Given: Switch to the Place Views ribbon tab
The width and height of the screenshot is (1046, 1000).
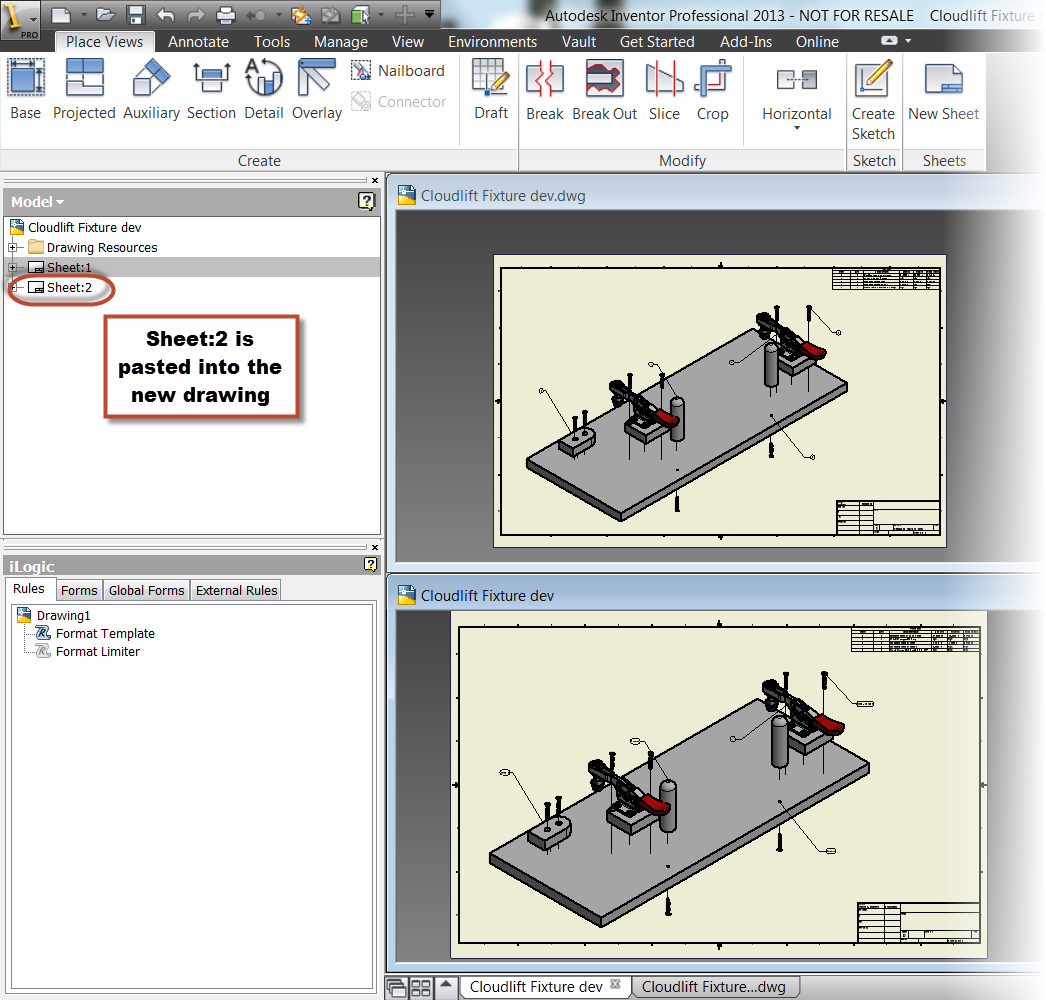Looking at the screenshot, I should click(104, 41).
